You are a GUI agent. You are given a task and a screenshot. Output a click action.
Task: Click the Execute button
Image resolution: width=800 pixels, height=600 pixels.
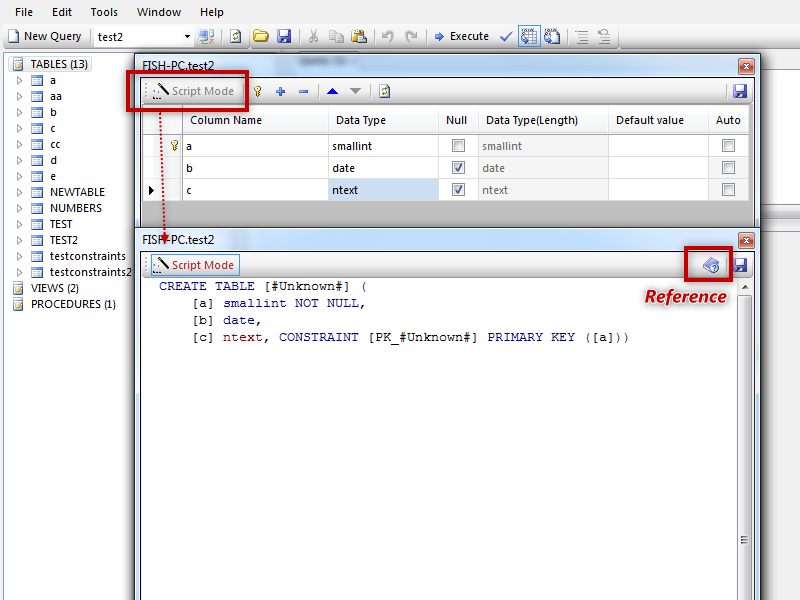462,36
